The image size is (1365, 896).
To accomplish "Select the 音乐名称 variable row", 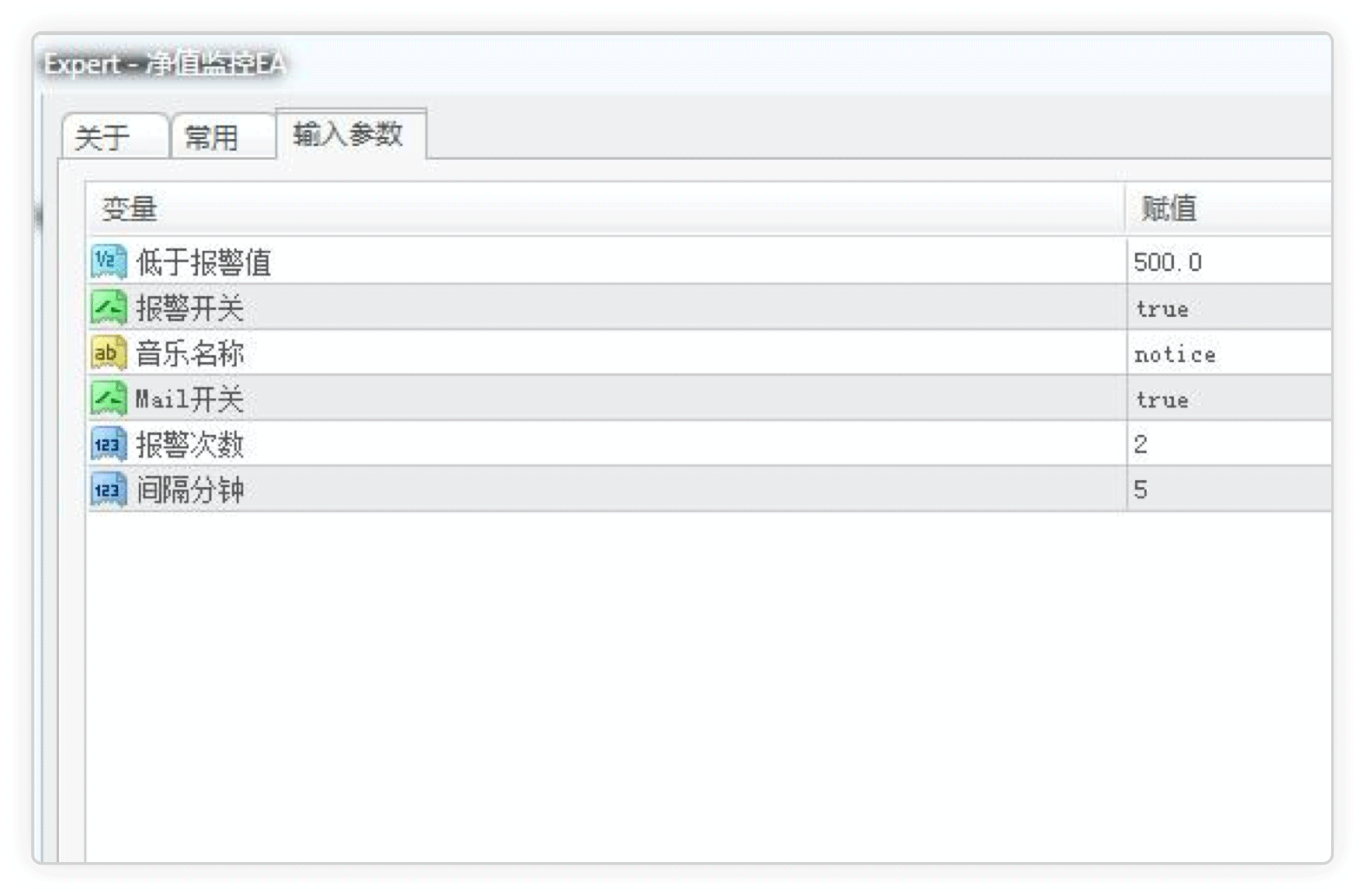I will pyautogui.click(x=709, y=353).
